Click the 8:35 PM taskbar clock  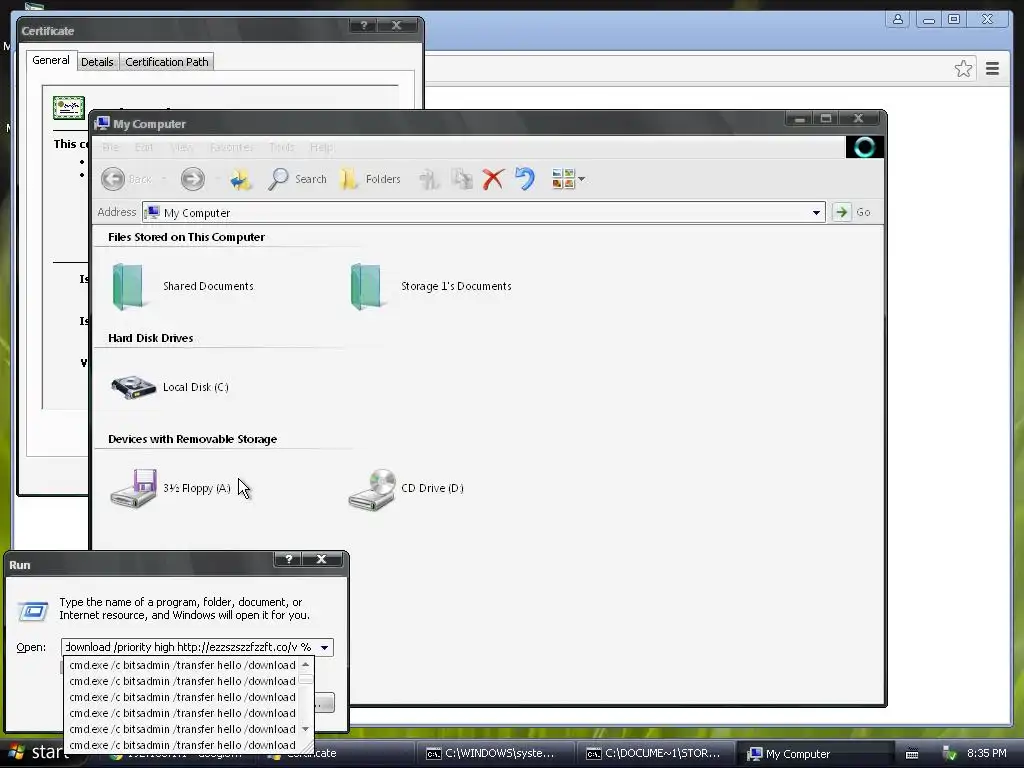click(x=987, y=753)
